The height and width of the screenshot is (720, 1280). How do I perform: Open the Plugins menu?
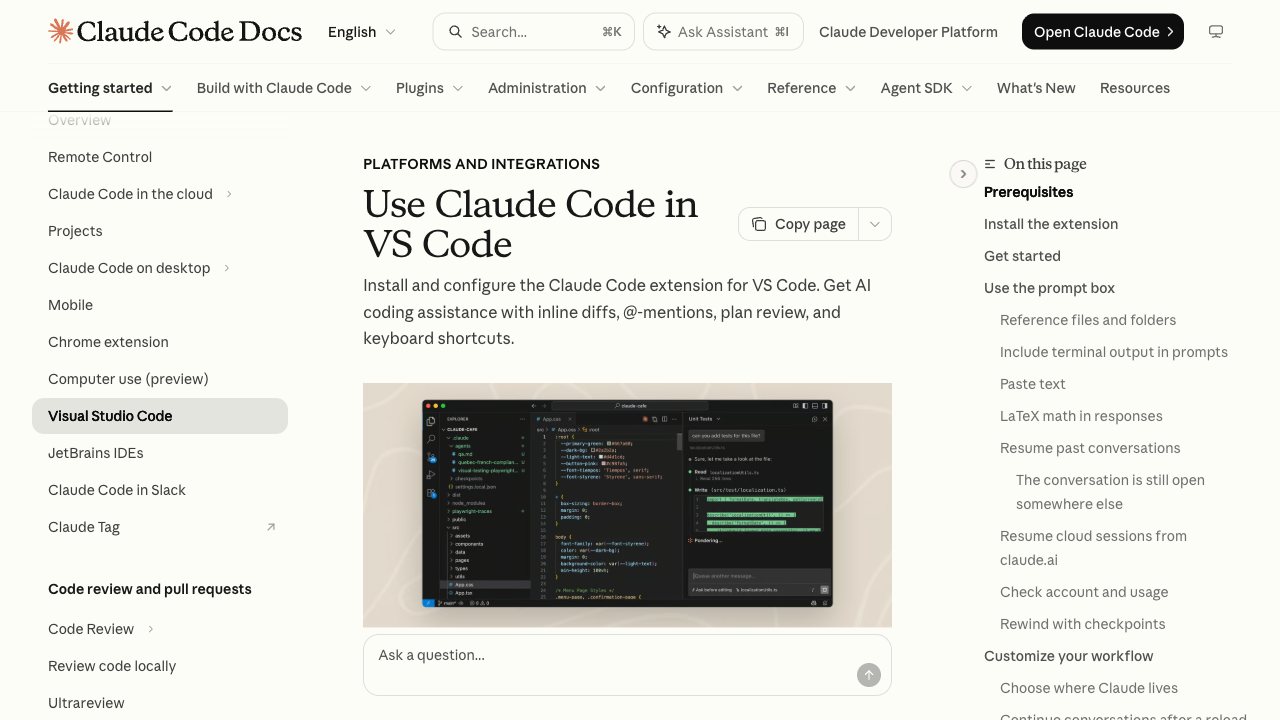430,88
